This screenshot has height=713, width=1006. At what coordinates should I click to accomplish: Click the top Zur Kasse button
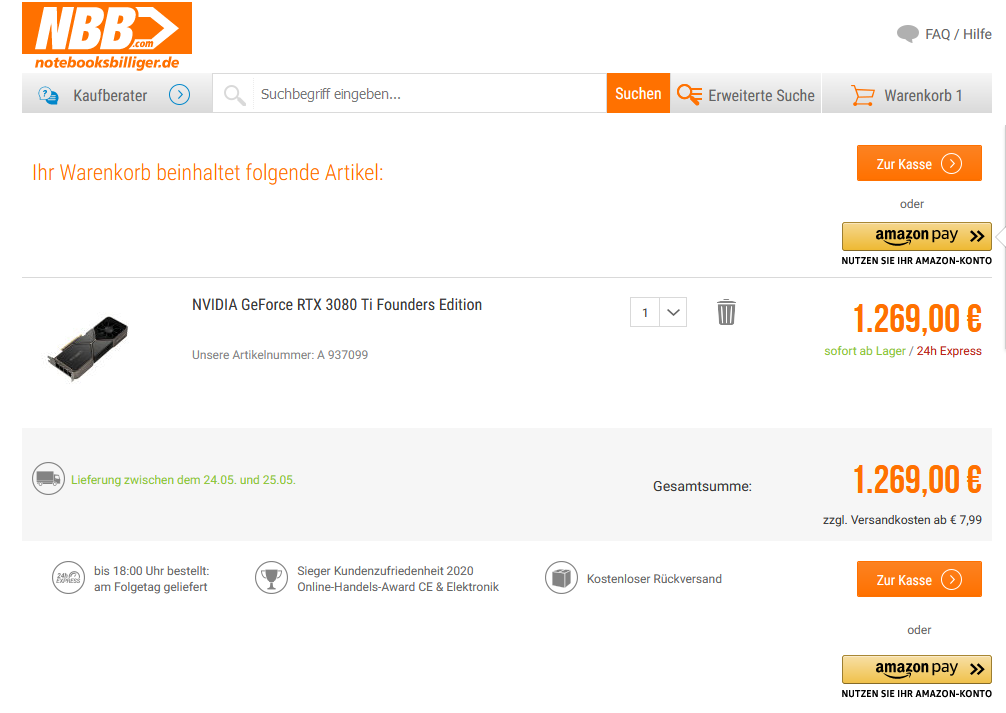919,163
